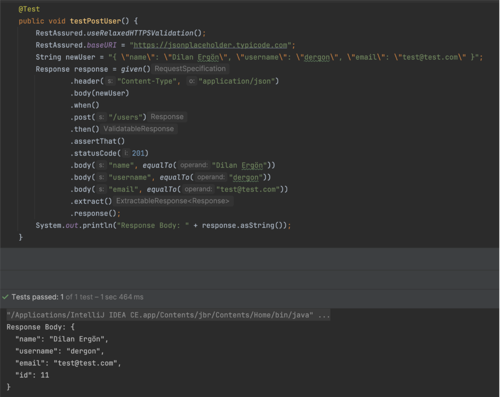The image size is (500, 397).
Task: Click the 1 sec 464 ms duration text
Action: pos(122,297)
